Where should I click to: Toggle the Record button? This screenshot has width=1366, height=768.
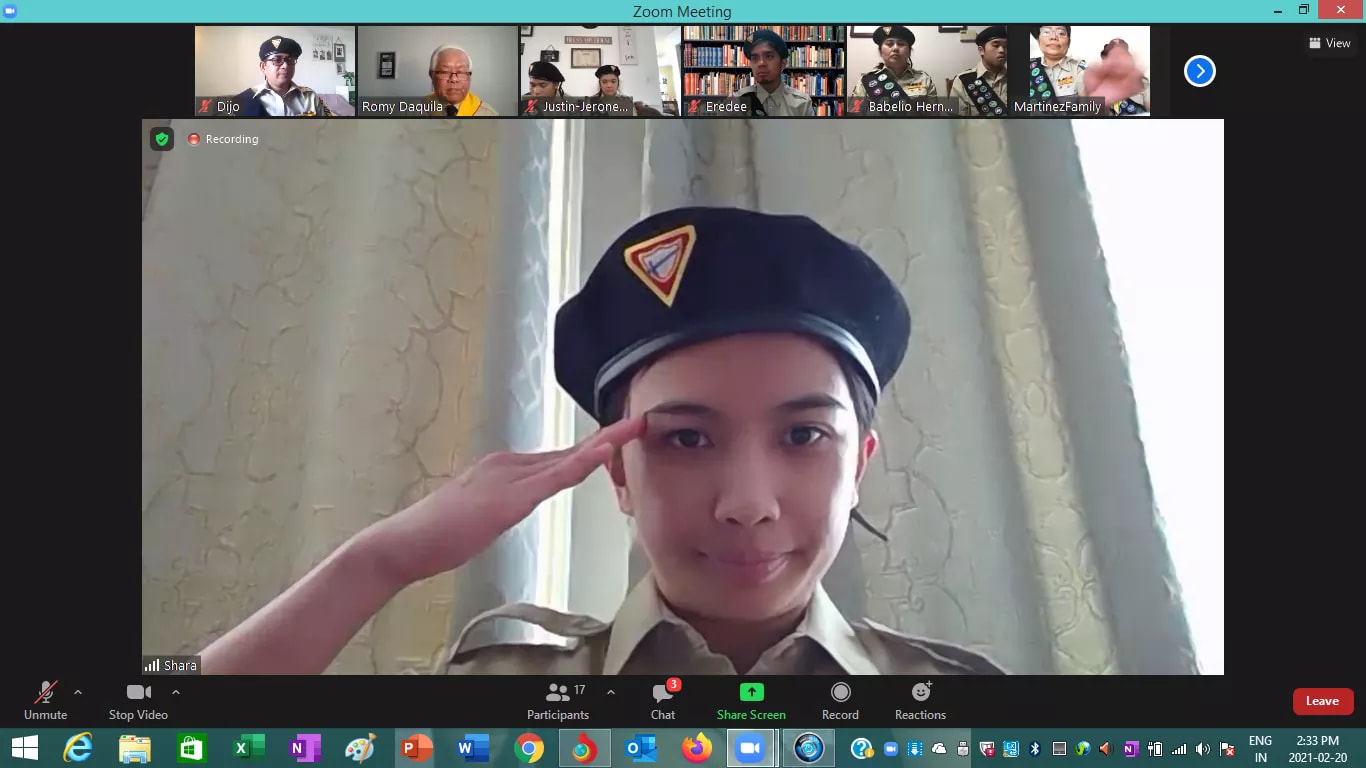pos(840,700)
